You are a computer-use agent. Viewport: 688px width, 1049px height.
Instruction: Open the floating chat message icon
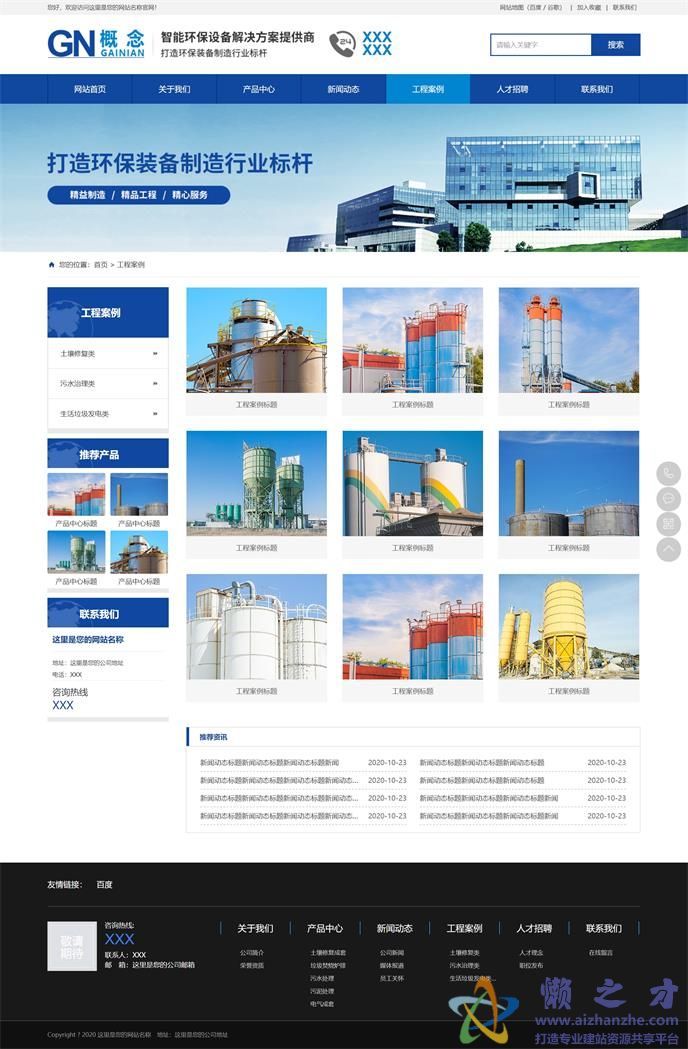[668, 498]
